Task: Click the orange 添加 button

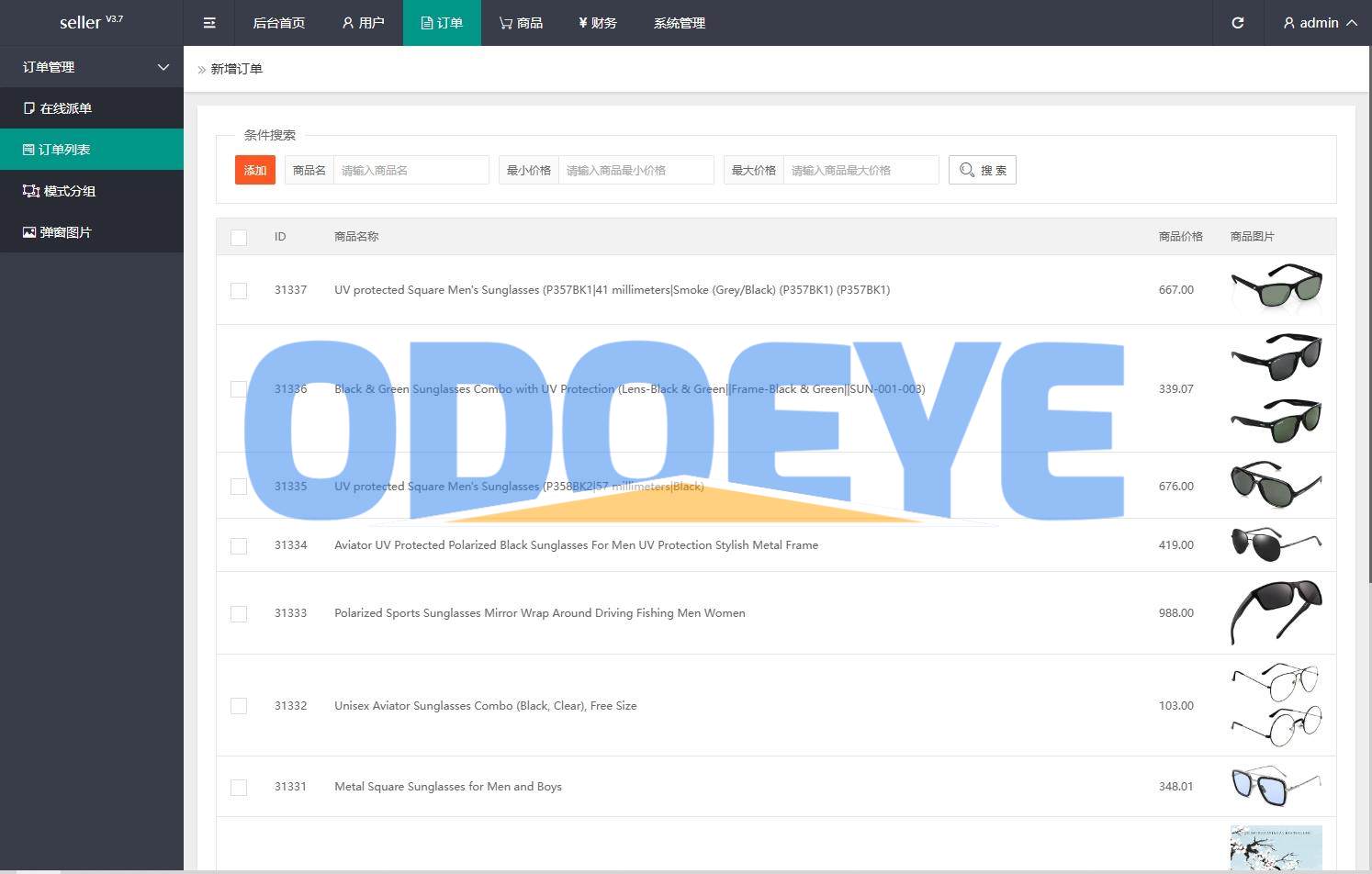Action: pos(255,170)
